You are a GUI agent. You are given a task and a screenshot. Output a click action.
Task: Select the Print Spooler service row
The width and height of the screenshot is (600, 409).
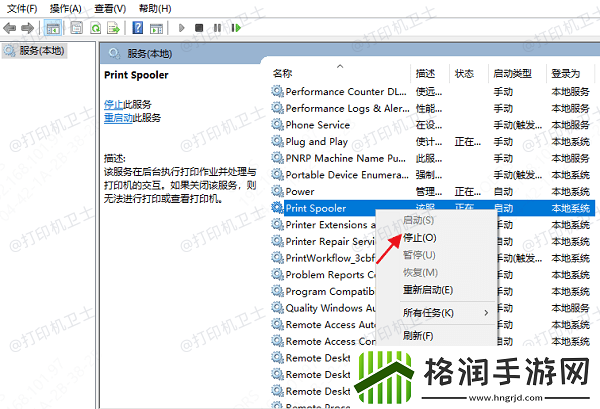tap(432, 208)
